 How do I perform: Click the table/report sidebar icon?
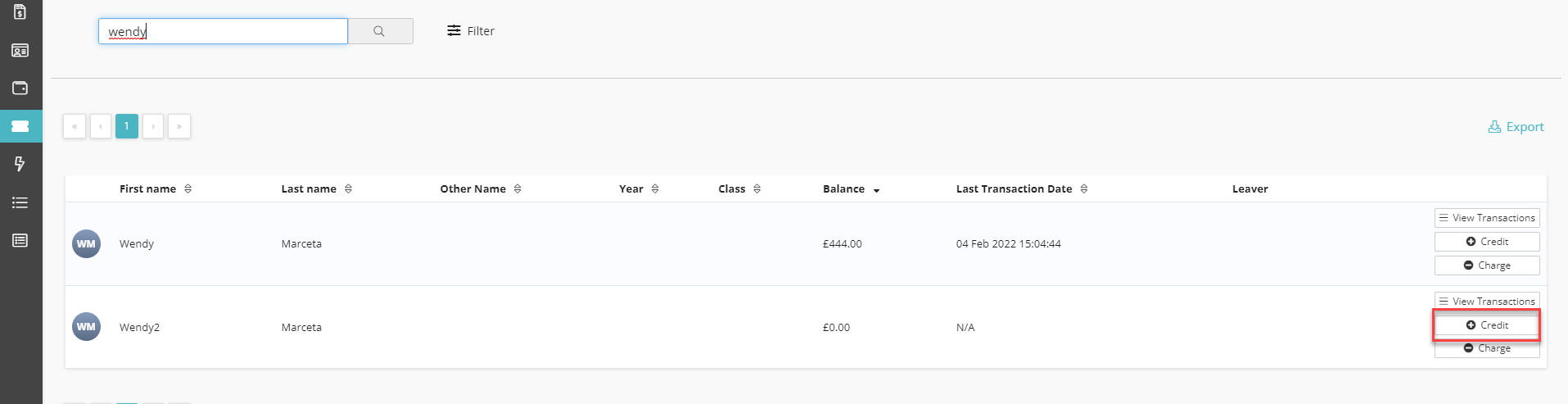pyautogui.click(x=20, y=240)
